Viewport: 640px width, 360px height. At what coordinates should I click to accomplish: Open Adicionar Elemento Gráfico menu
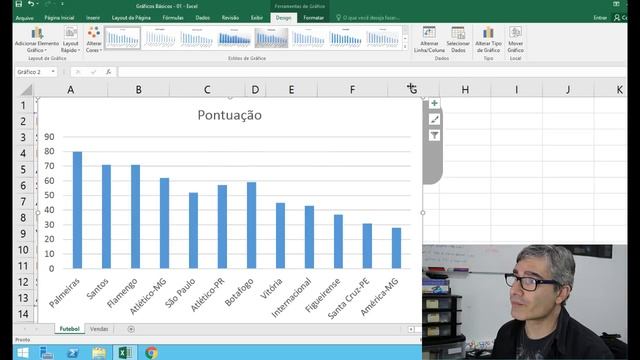coord(37,40)
